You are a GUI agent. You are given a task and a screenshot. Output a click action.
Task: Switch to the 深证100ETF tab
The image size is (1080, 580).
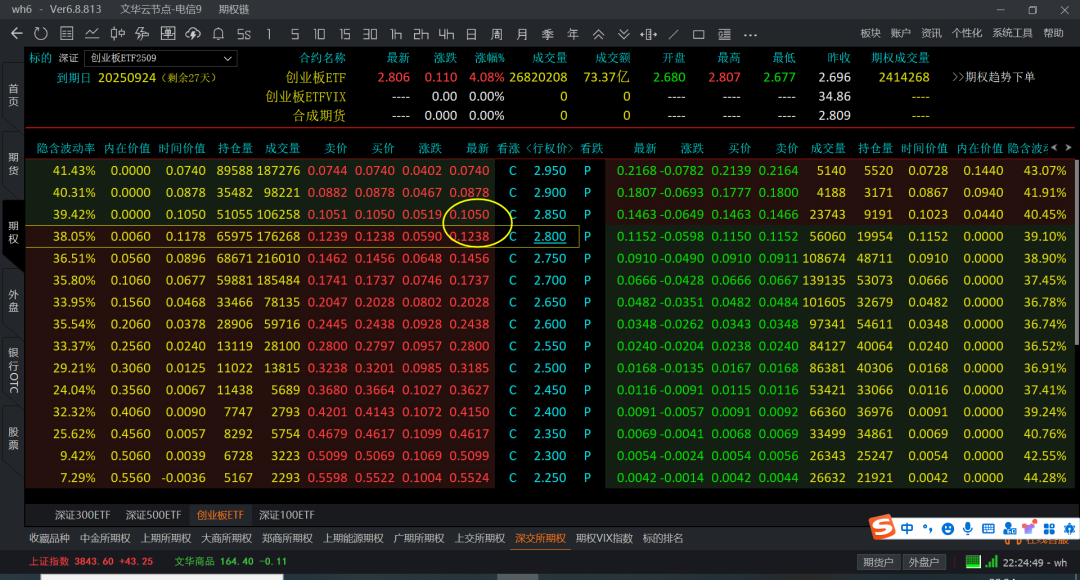pyautogui.click(x=287, y=515)
